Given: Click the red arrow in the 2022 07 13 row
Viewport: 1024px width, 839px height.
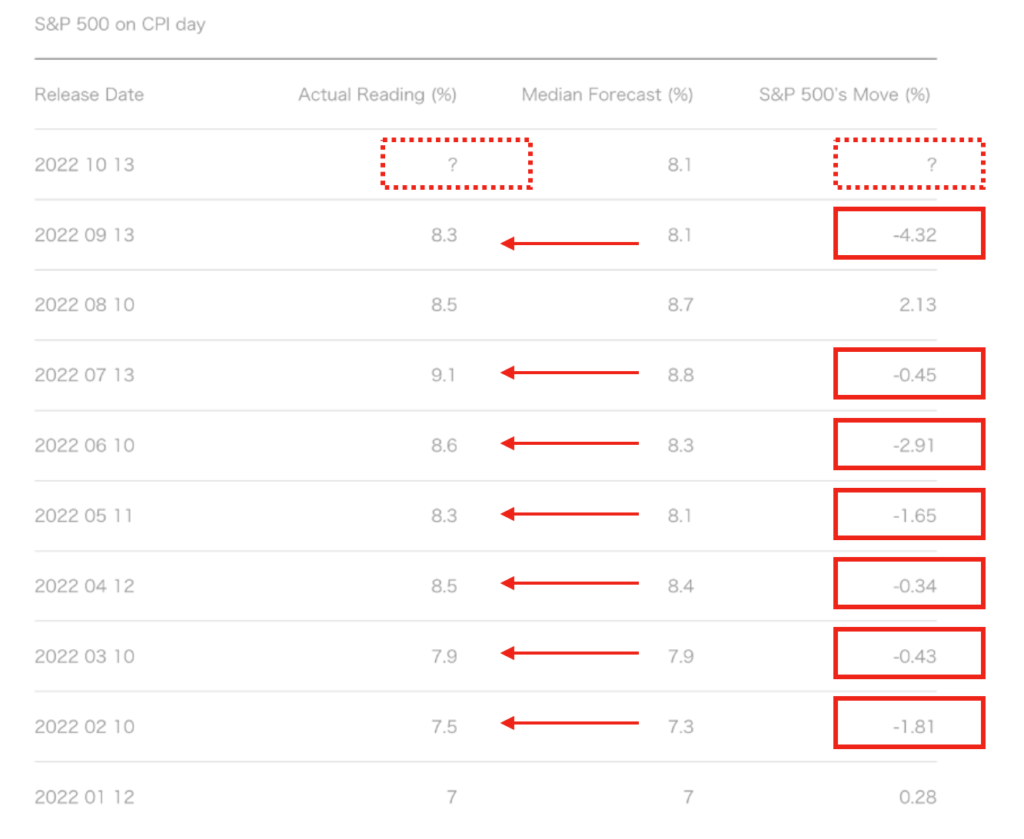Looking at the screenshot, I should click(569, 373).
